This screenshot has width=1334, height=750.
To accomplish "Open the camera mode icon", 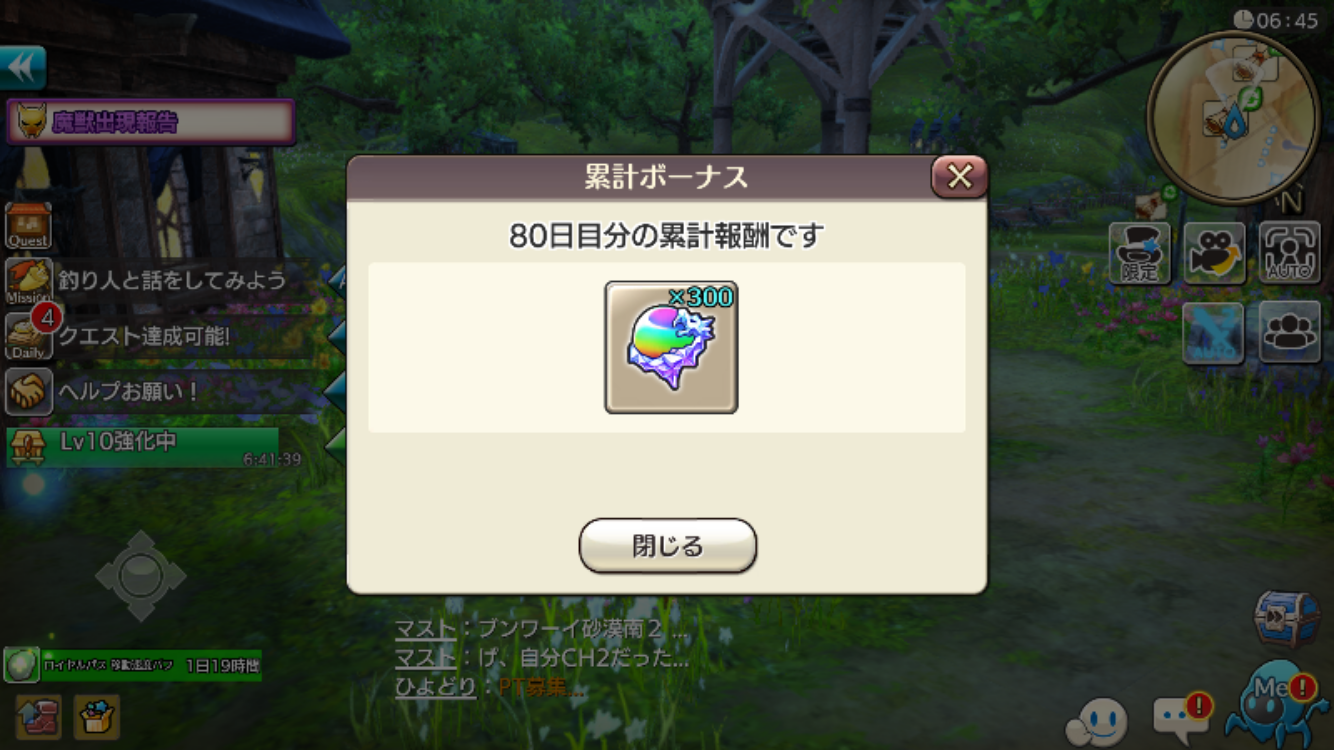I will click(1215, 253).
